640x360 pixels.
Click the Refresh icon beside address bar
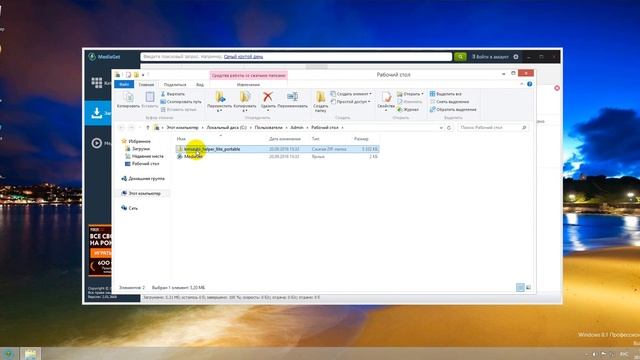(x=449, y=128)
